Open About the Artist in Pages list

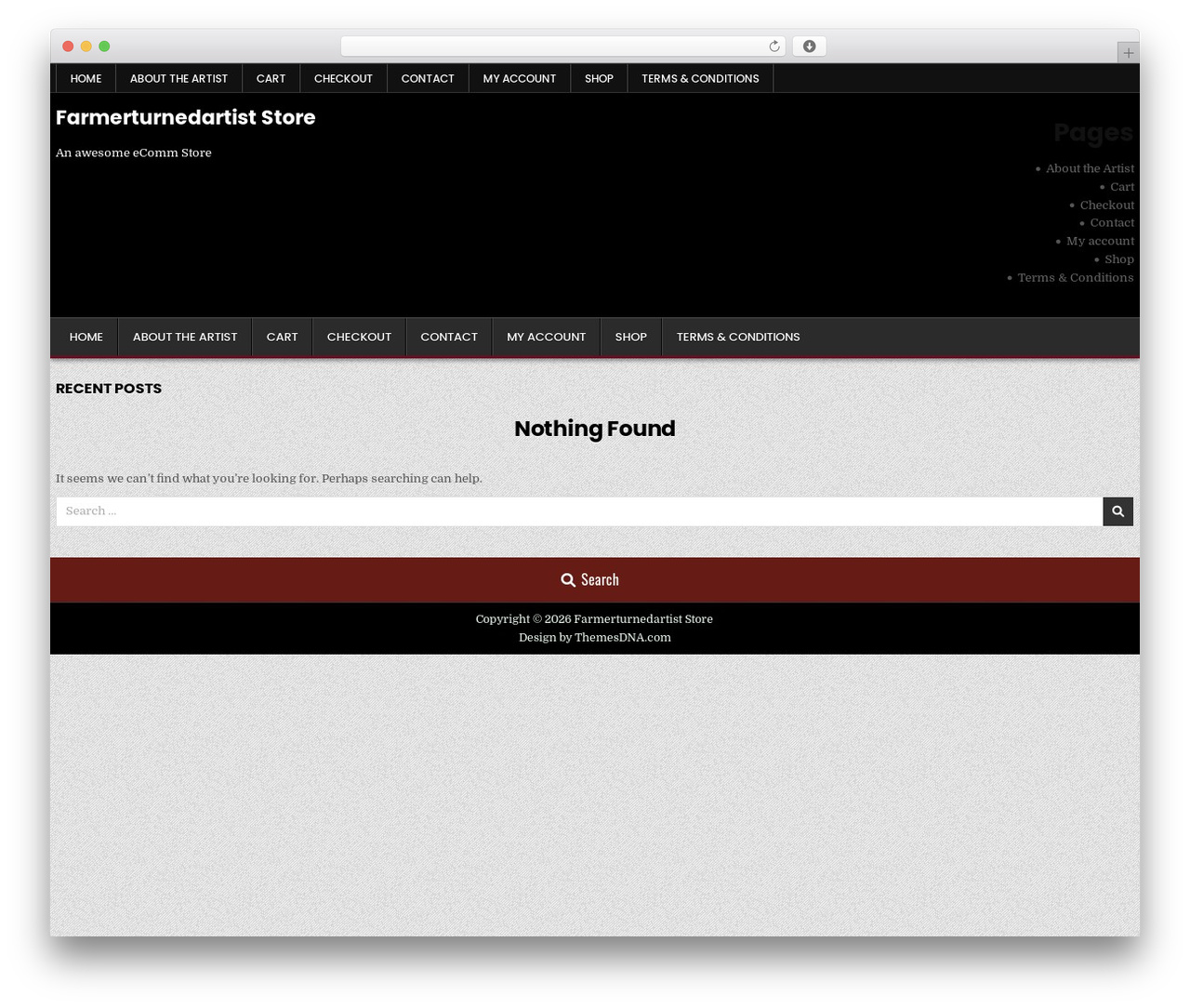coord(1090,168)
